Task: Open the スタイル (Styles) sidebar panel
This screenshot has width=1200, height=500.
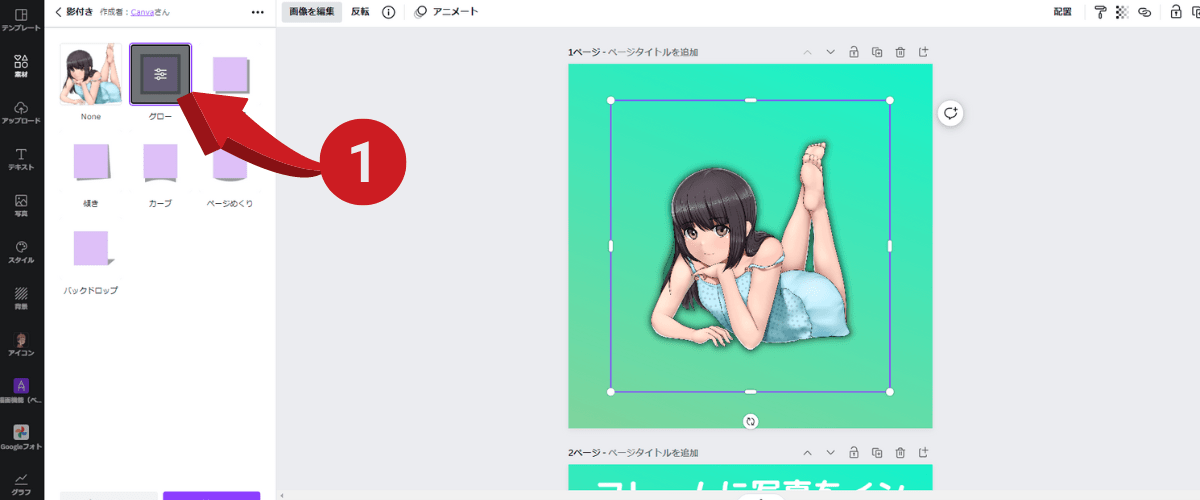Action: pos(21,251)
